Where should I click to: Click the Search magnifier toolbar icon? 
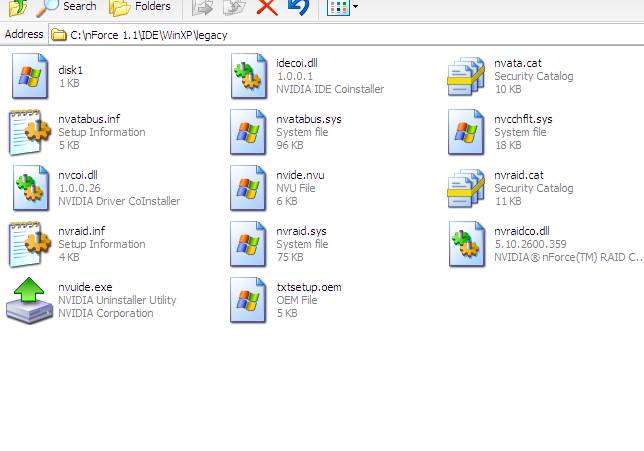click(47, 7)
